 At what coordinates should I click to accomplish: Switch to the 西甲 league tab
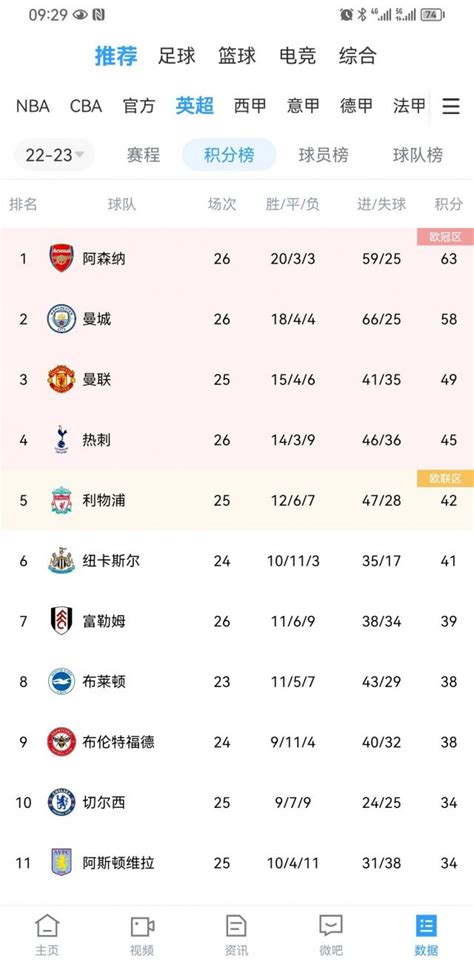click(250, 106)
